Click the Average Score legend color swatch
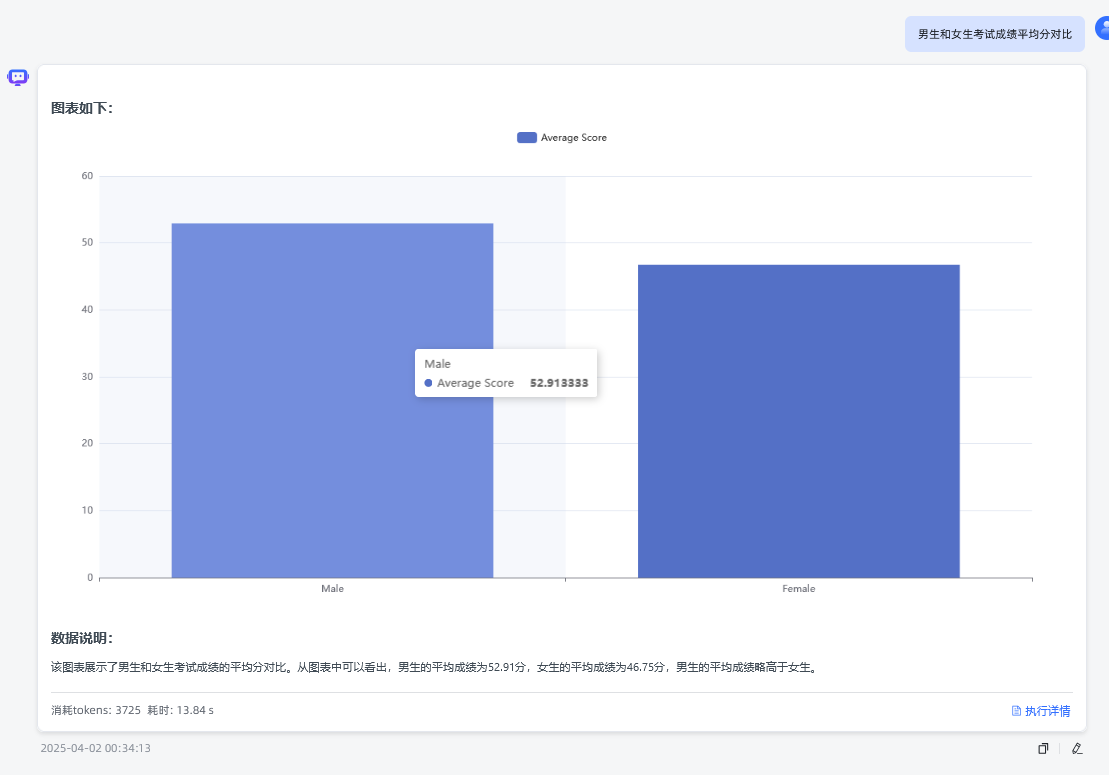The height and width of the screenshot is (775, 1109). pyautogui.click(x=527, y=138)
